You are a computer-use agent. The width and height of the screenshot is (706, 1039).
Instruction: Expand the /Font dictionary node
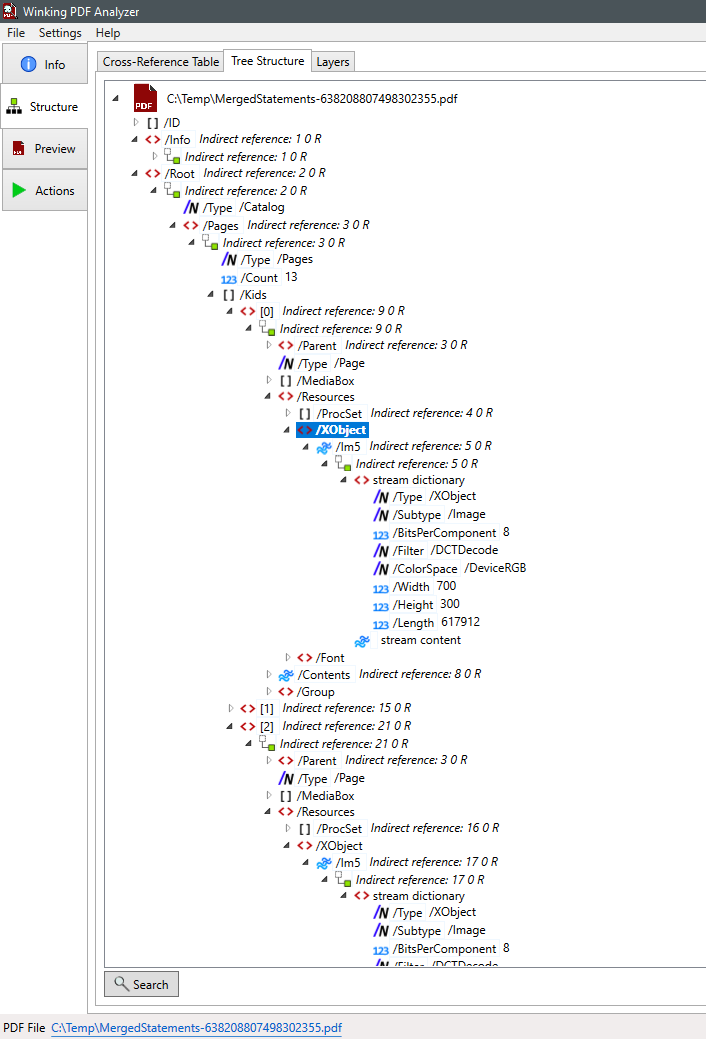coord(289,657)
